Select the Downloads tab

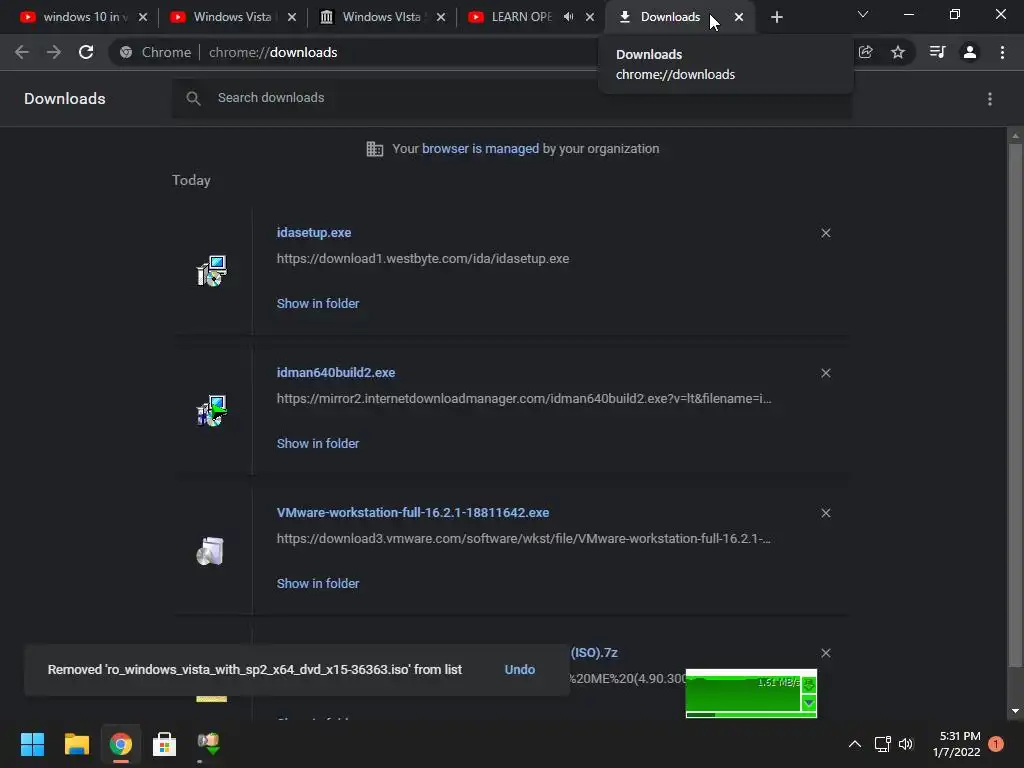pyautogui.click(x=670, y=17)
